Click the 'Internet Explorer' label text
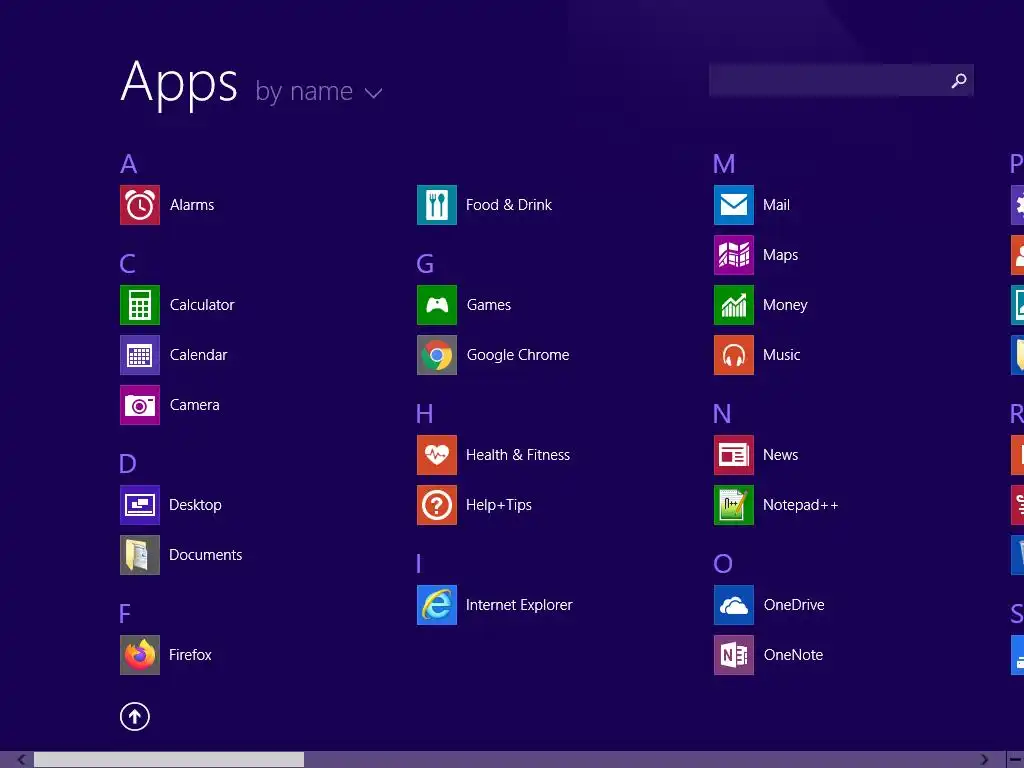This screenshot has height=768, width=1024. coord(519,605)
